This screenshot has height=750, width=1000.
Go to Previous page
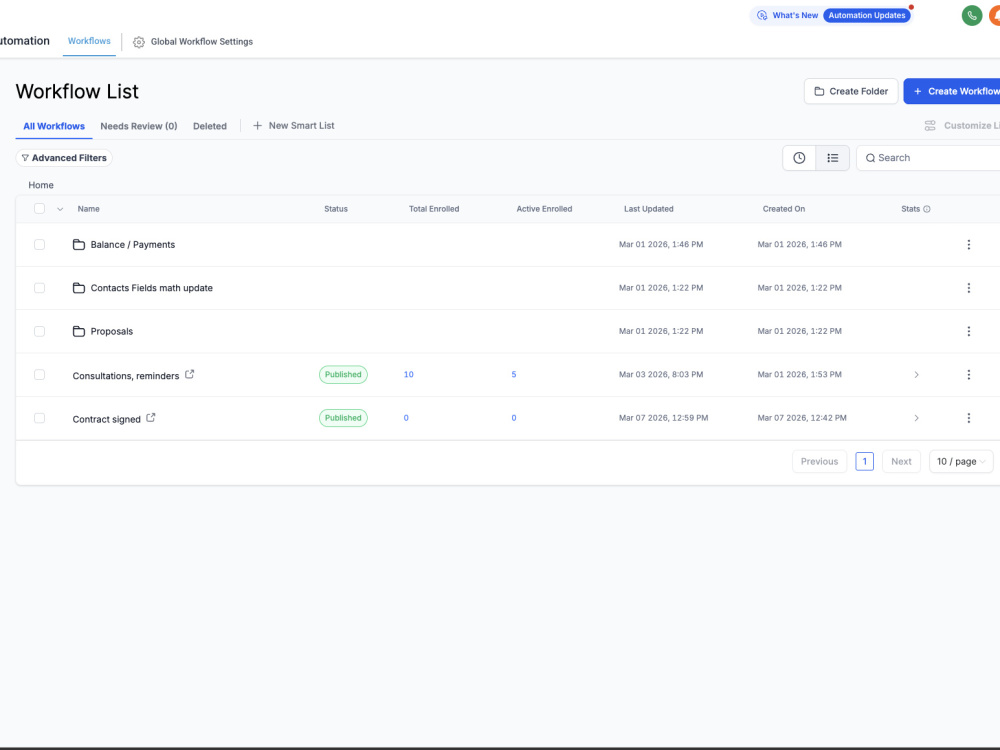click(x=820, y=462)
